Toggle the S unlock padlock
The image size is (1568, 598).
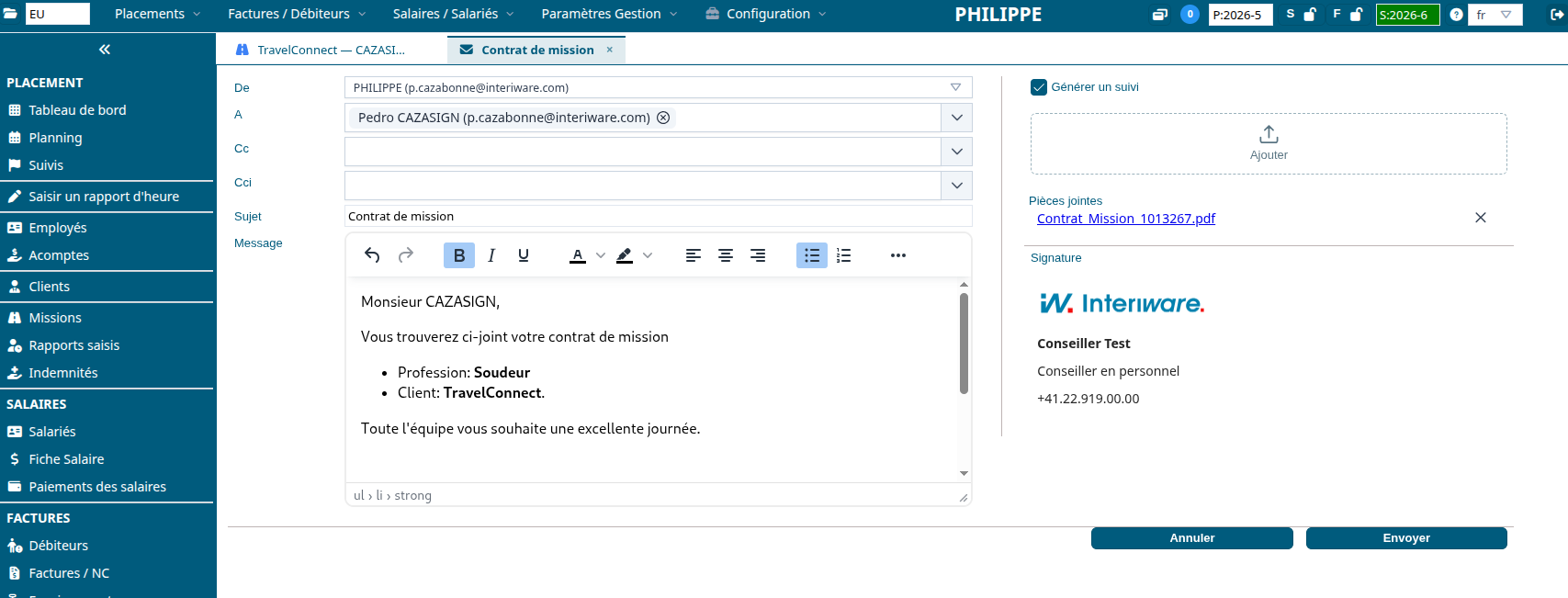coord(1311,14)
